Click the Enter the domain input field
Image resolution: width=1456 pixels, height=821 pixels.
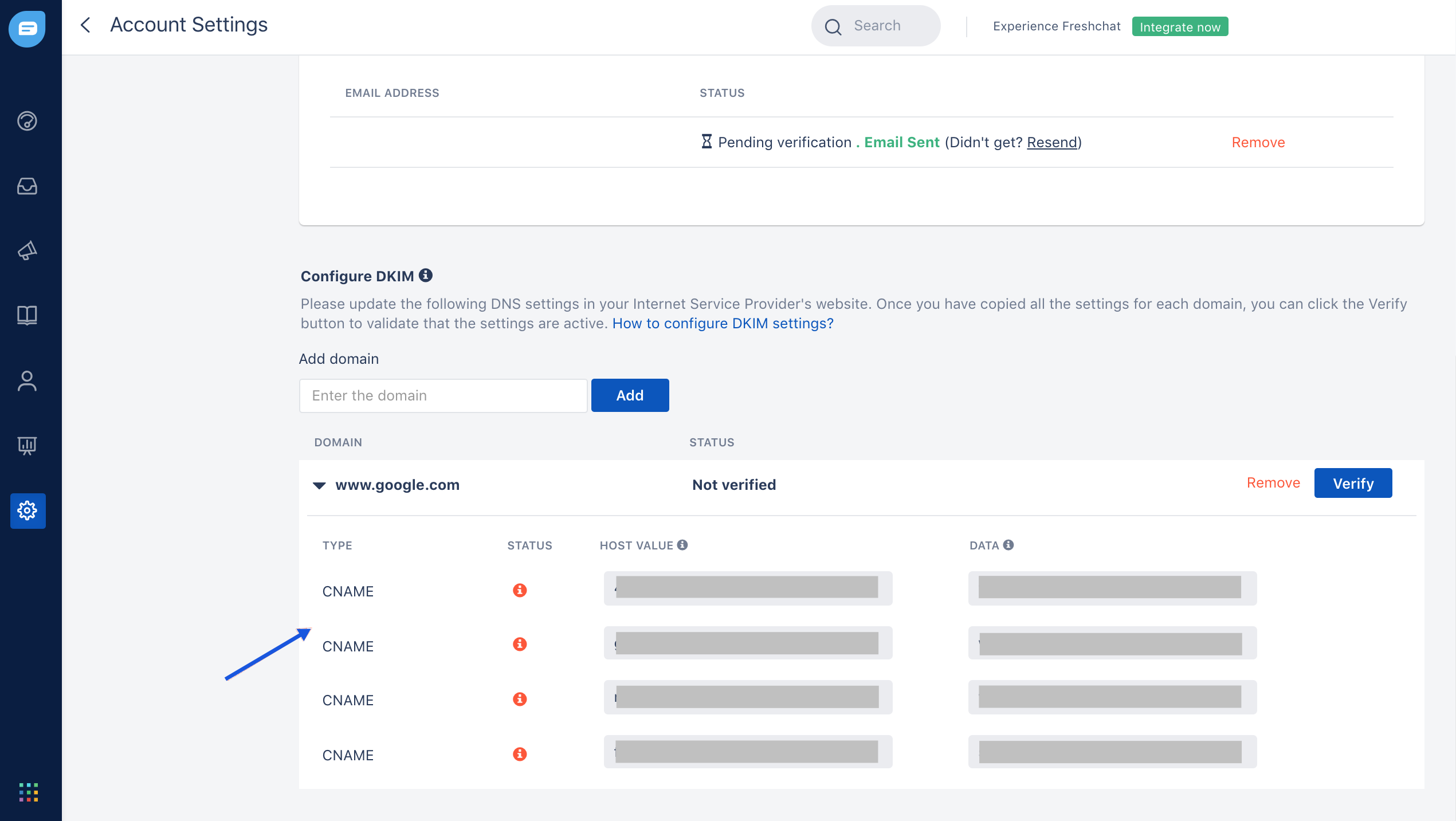coord(443,395)
